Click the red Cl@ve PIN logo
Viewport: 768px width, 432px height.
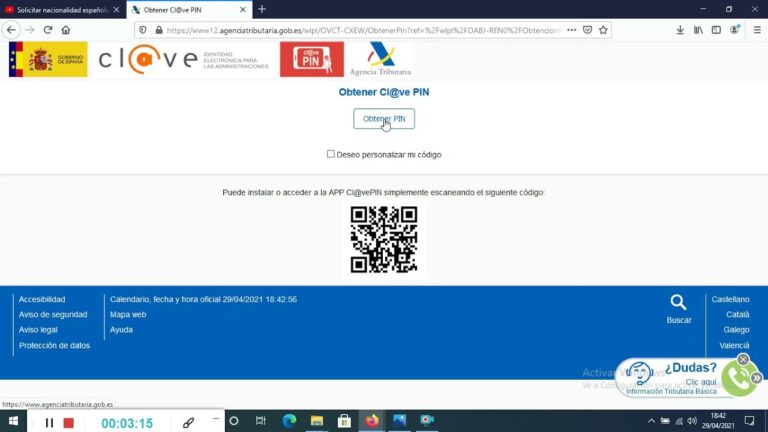point(312,59)
